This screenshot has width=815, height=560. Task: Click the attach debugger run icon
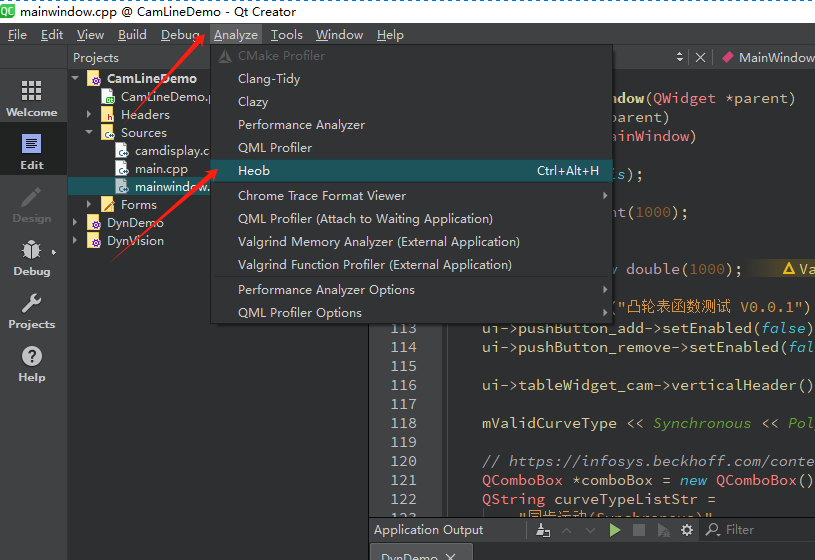pyautogui.click(x=663, y=530)
